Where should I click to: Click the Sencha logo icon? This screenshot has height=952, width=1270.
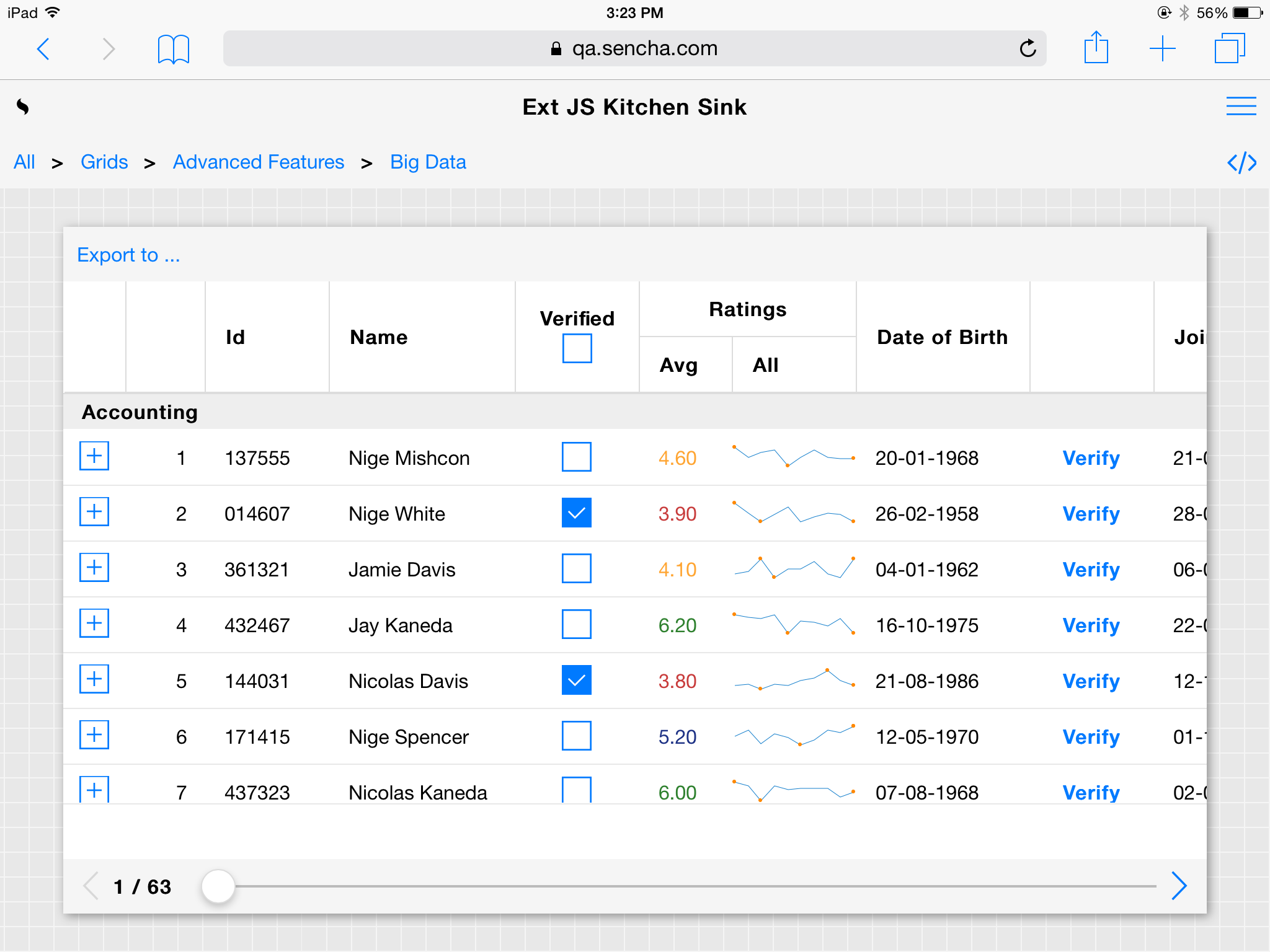tap(23, 107)
